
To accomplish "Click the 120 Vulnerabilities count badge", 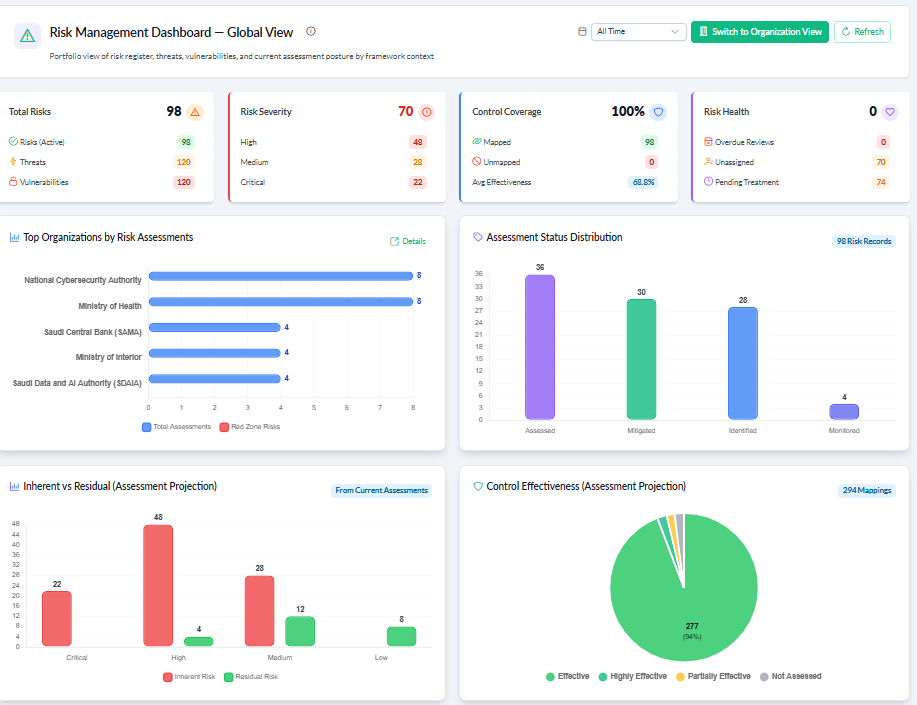I will 184,182.
